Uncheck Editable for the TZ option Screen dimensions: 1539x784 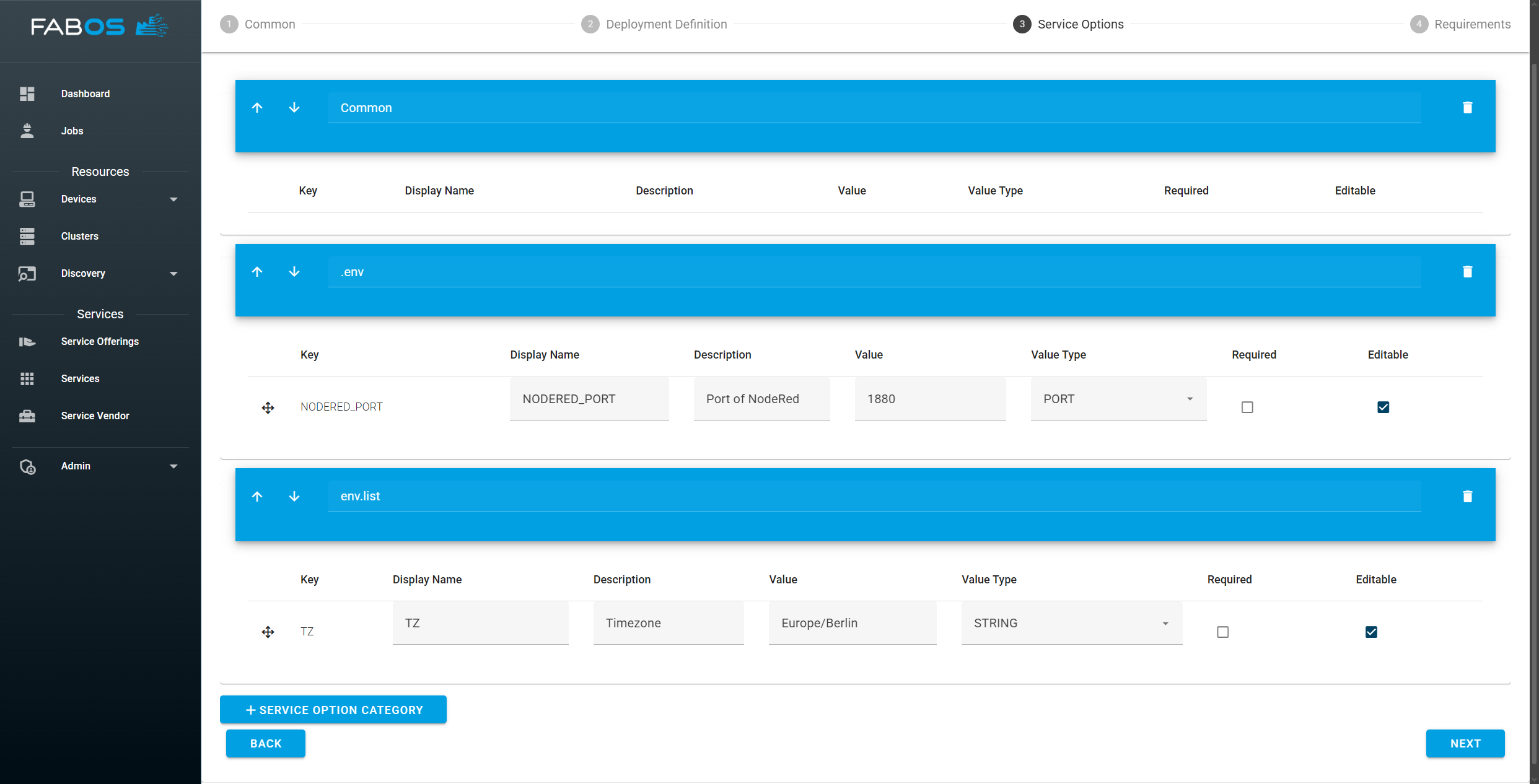click(1371, 632)
